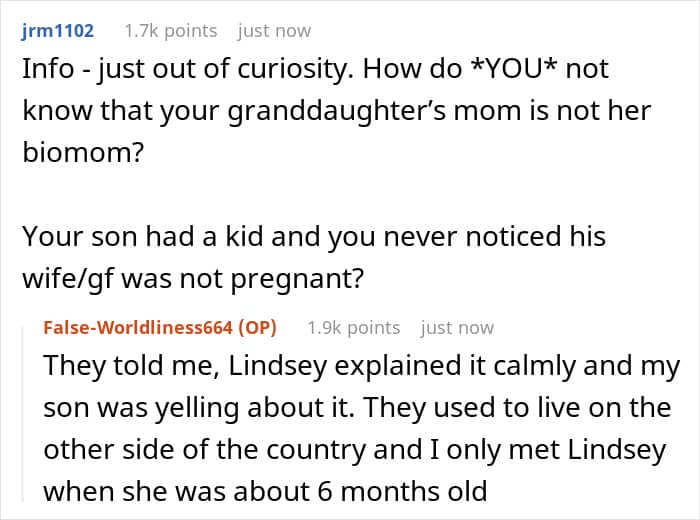Click the 1.9k points score
700x520 pixels.
tap(354, 328)
